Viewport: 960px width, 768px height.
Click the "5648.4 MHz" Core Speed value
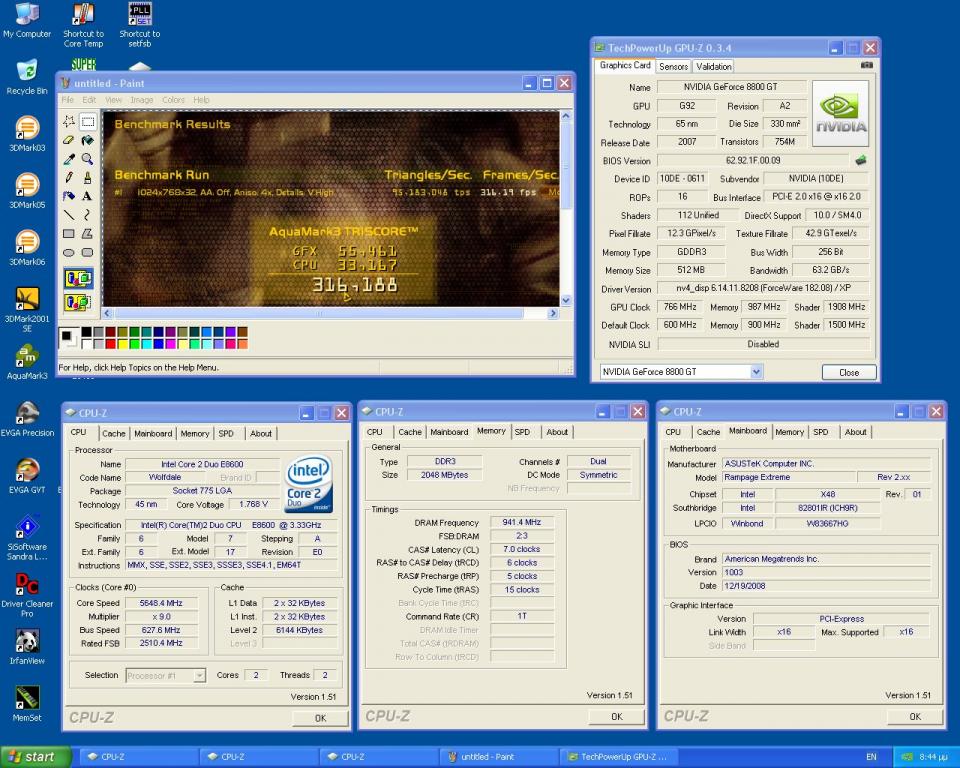pos(161,603)
